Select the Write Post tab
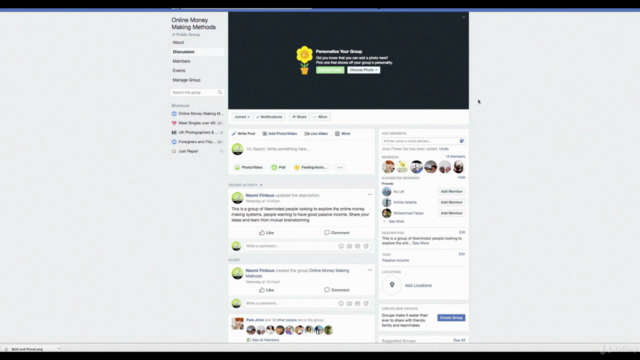The height and width of the screenshot is (360, 640). point(244,133)
